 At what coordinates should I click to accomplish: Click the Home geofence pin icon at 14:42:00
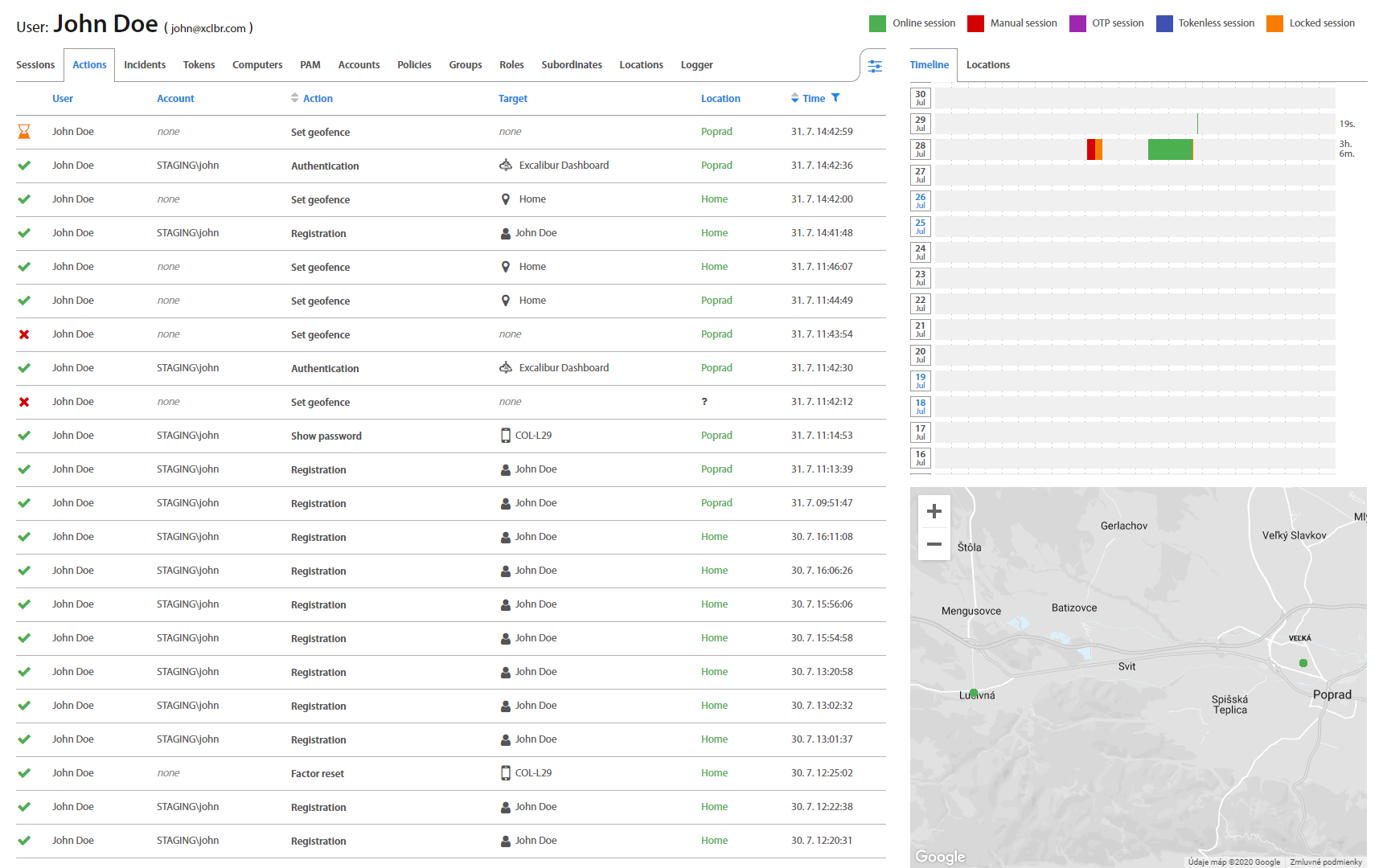coord(506,199)
